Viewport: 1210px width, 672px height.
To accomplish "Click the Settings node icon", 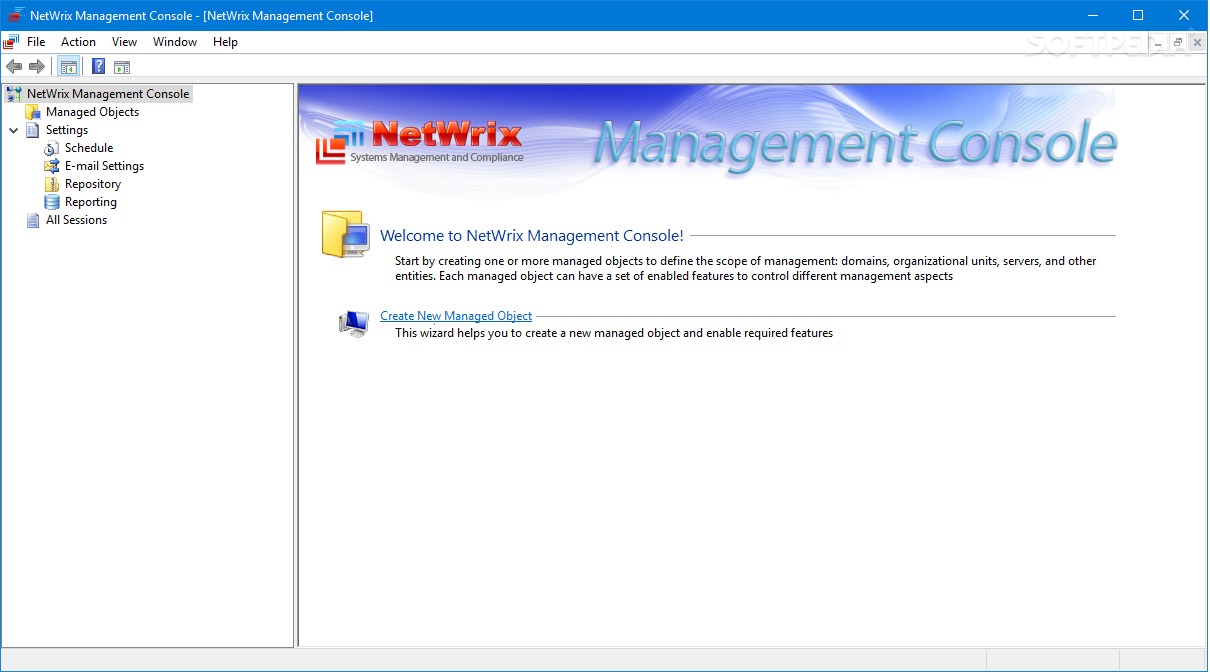I will tap(33, 130).
